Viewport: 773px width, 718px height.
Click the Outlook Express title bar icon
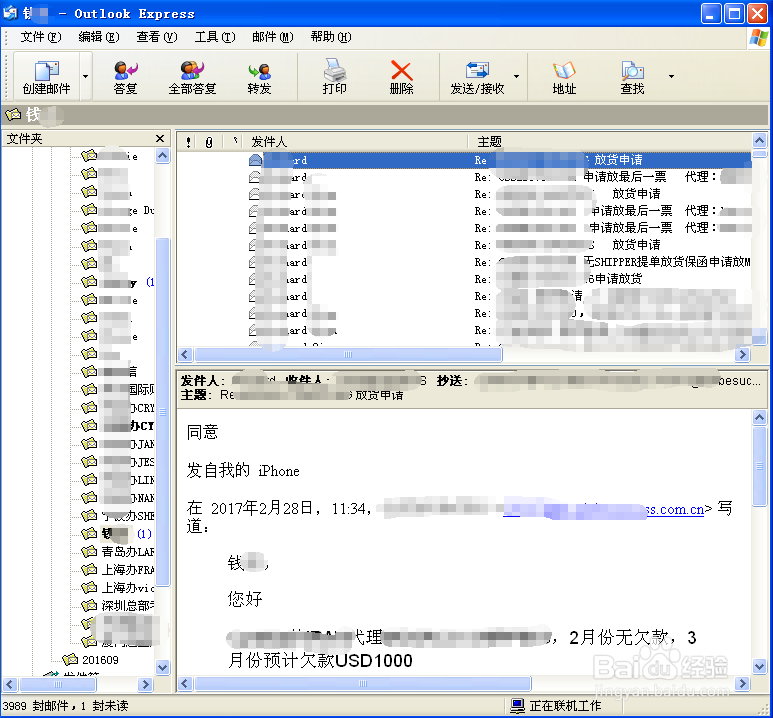tap(10, 13)
